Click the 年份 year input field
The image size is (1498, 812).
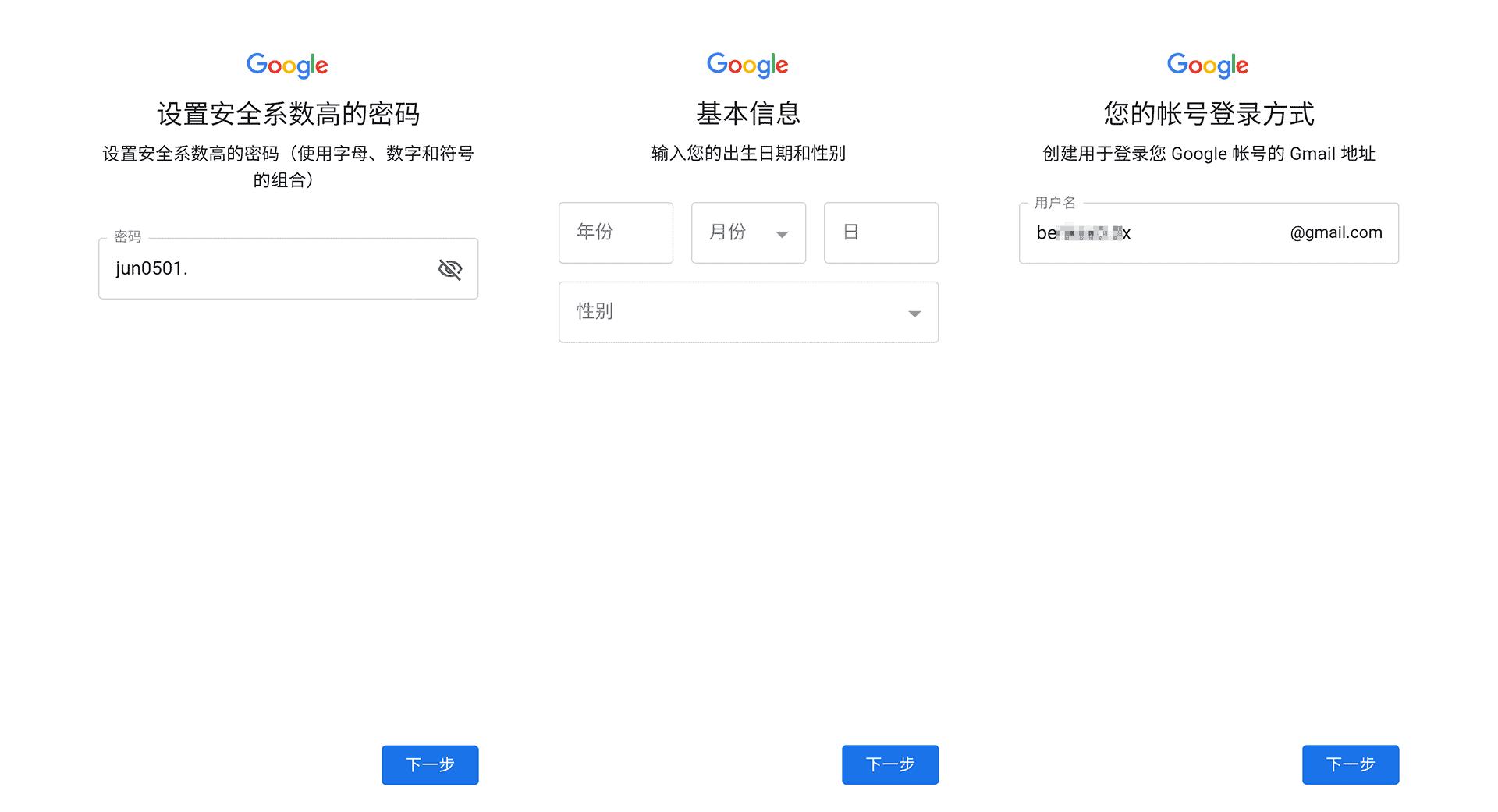(x=616, y=232)
